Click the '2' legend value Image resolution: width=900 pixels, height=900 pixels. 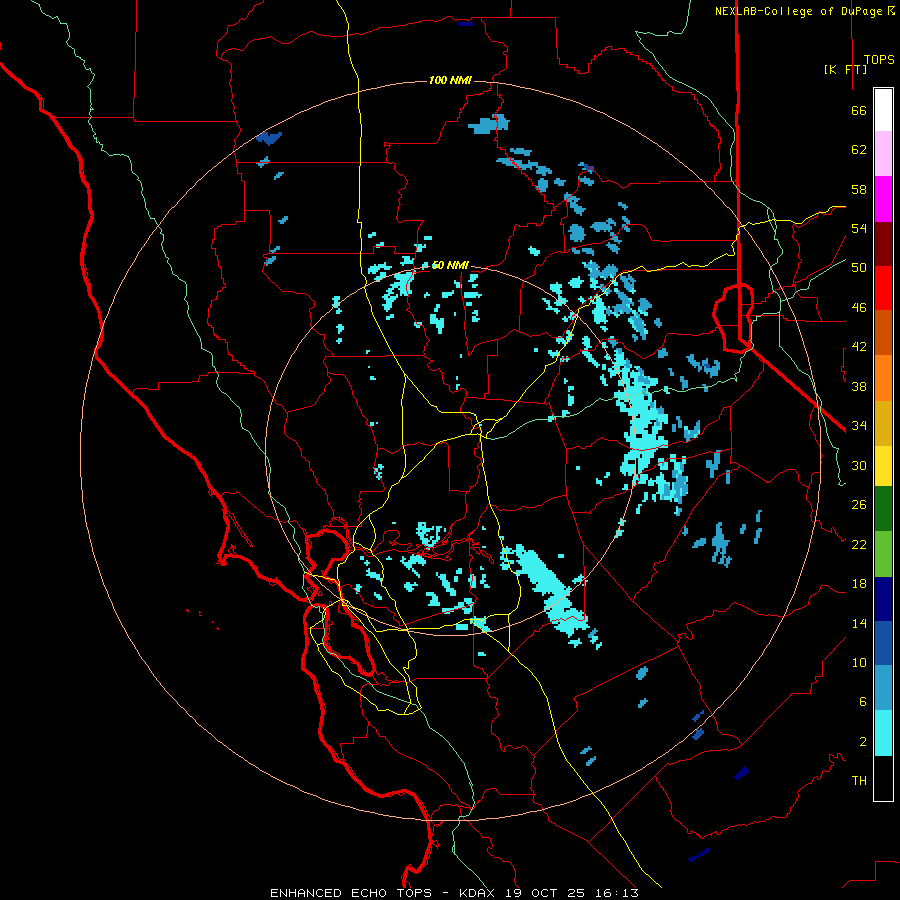tap(863, 742)
